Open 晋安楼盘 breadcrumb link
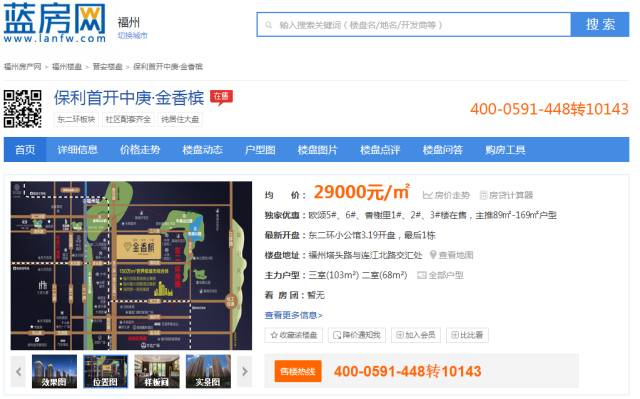This screenshot has height=399, width=640. point(107,66)
